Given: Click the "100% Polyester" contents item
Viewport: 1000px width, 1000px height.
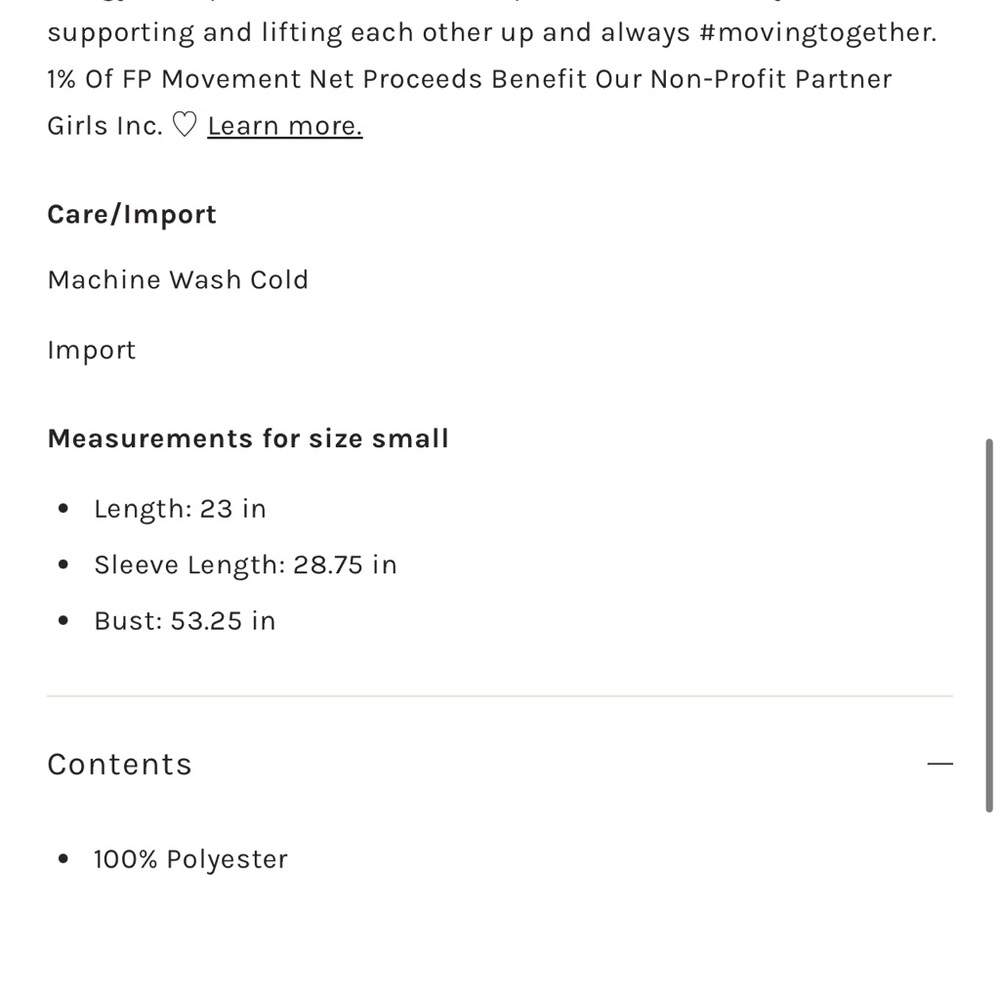Looking at the screenshot, I should pos(191,859).
